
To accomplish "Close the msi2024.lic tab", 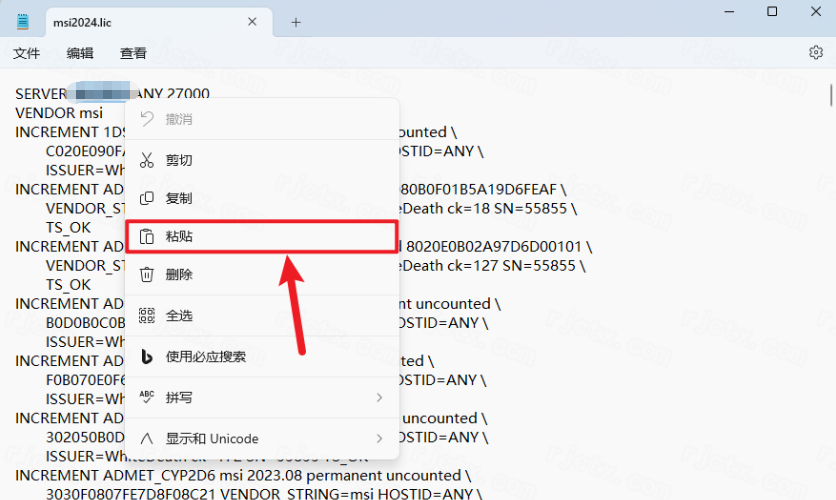I will click(x=252, y=22).
